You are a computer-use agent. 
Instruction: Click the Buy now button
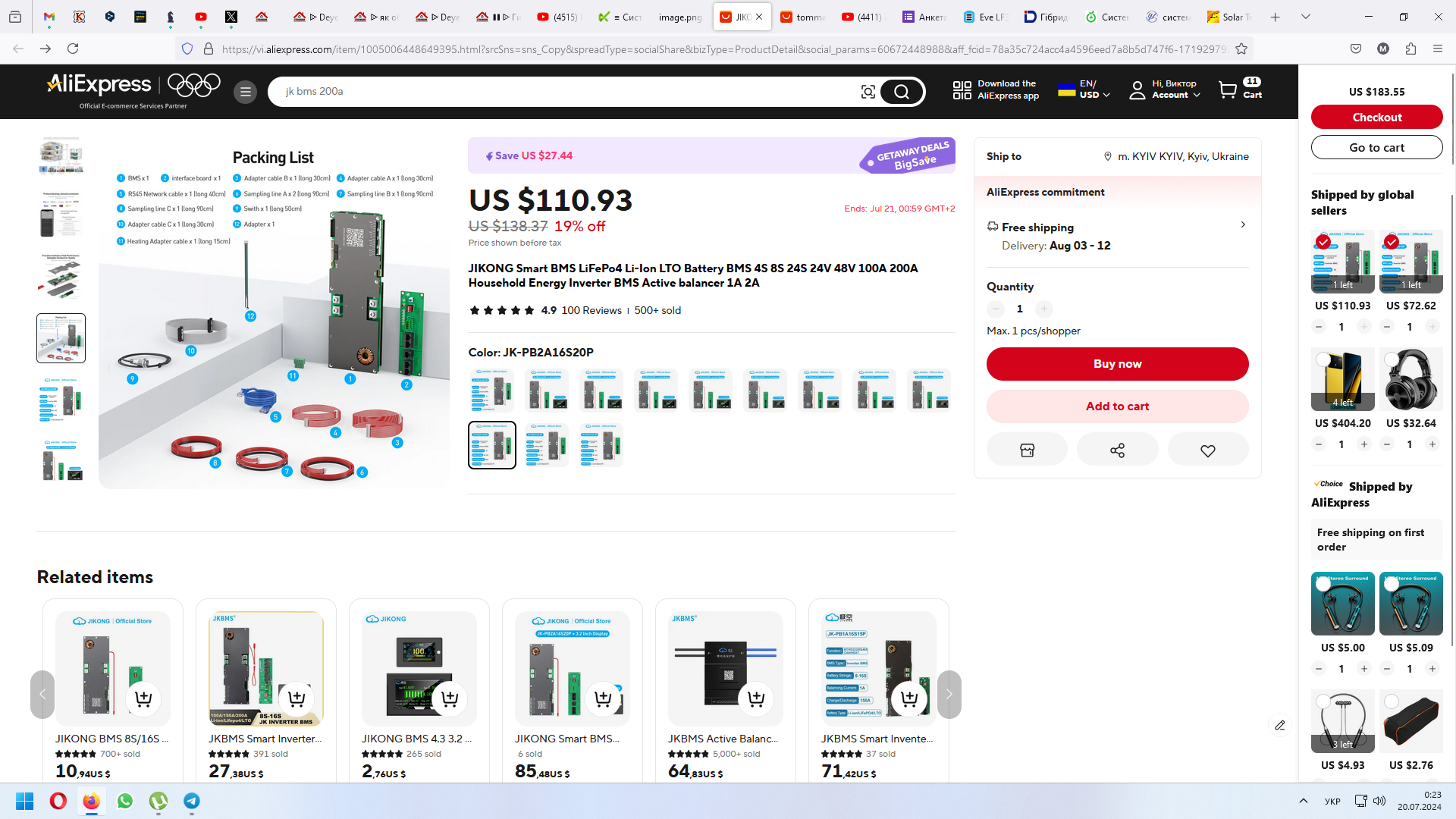[1117, 364]
